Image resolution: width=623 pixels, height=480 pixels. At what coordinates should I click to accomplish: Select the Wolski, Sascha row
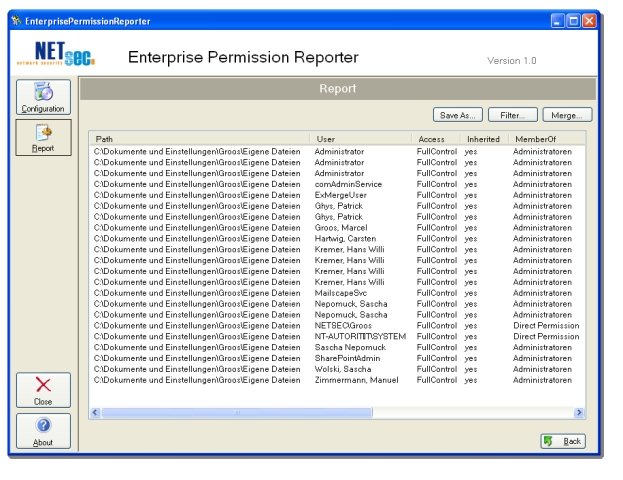tap(337, 369)
